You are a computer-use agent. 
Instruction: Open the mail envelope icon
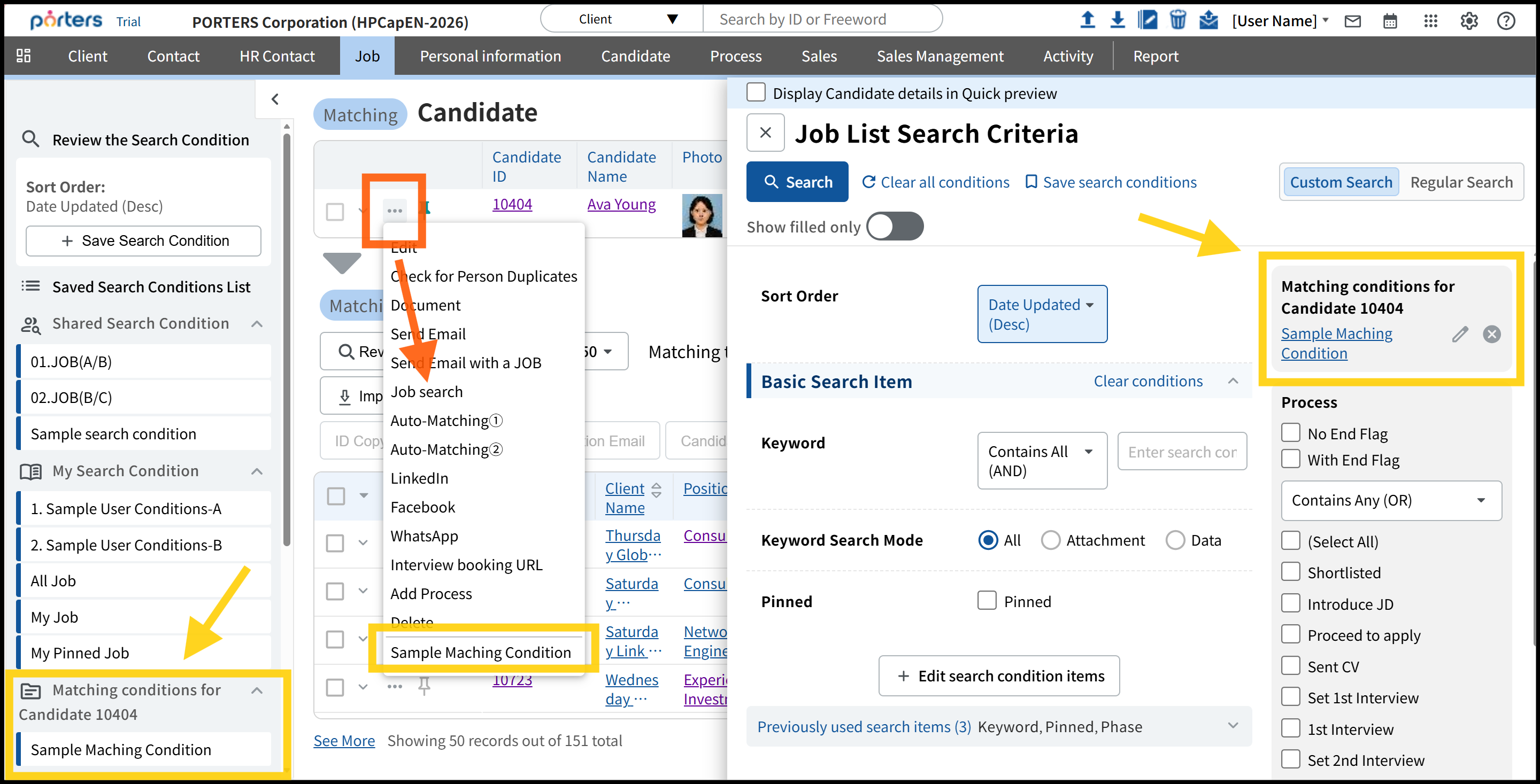1352,21
